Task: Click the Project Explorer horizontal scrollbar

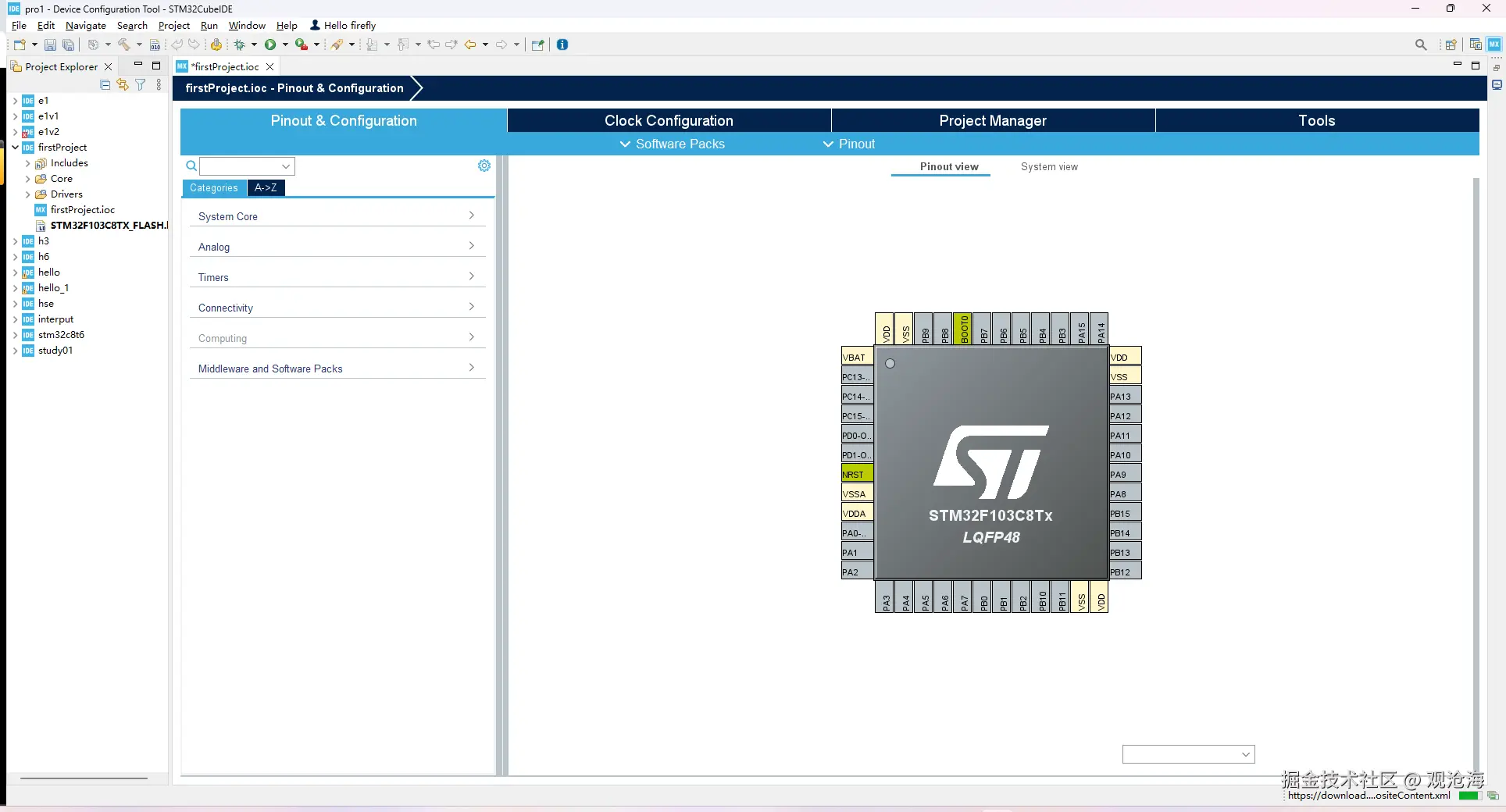Action: [84, 778]
